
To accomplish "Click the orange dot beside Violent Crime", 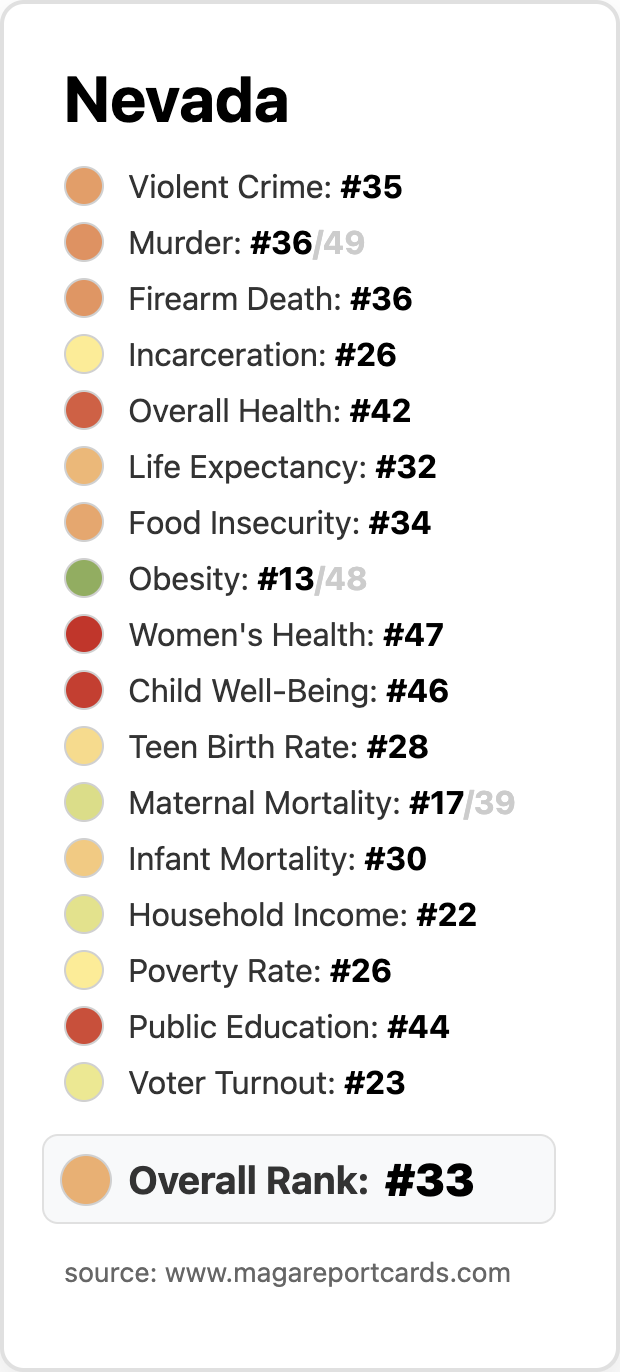I will click(x=84, y=187).
